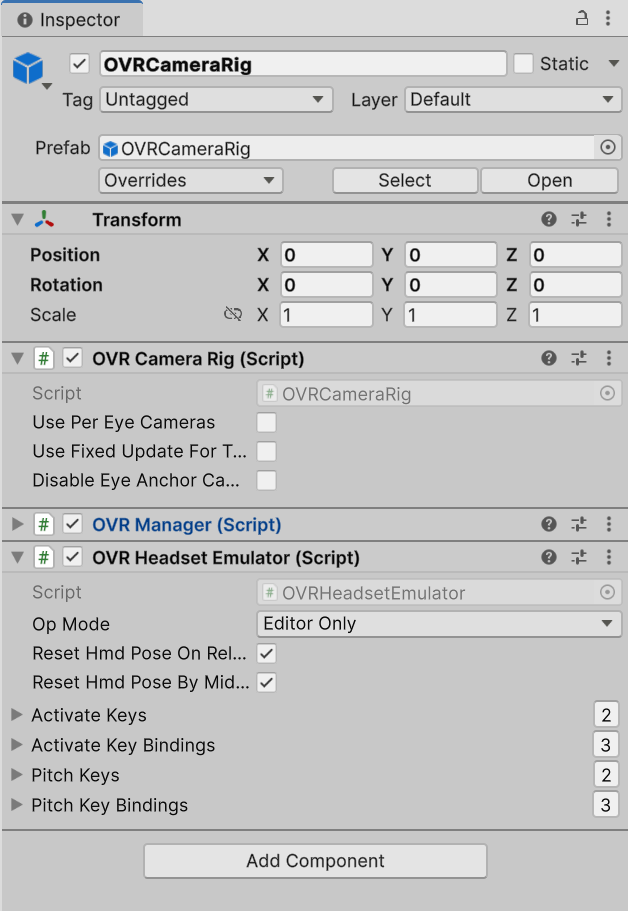Open Transform component help icon

click(x=549, y=220)
